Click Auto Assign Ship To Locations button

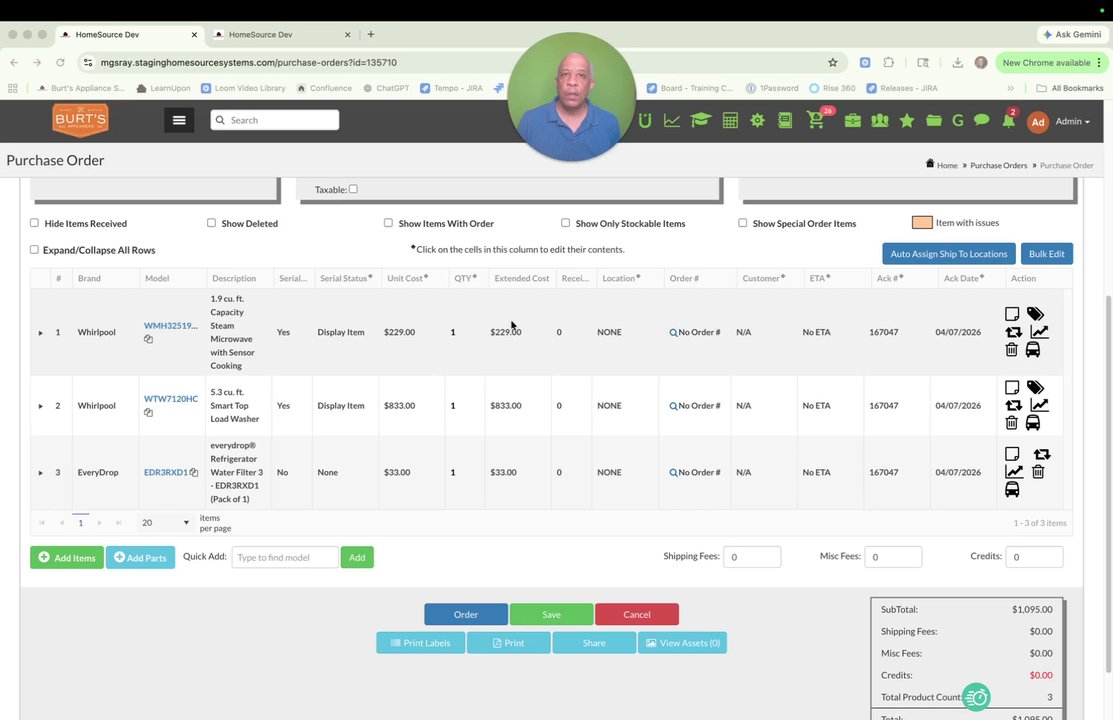(948, 253)
